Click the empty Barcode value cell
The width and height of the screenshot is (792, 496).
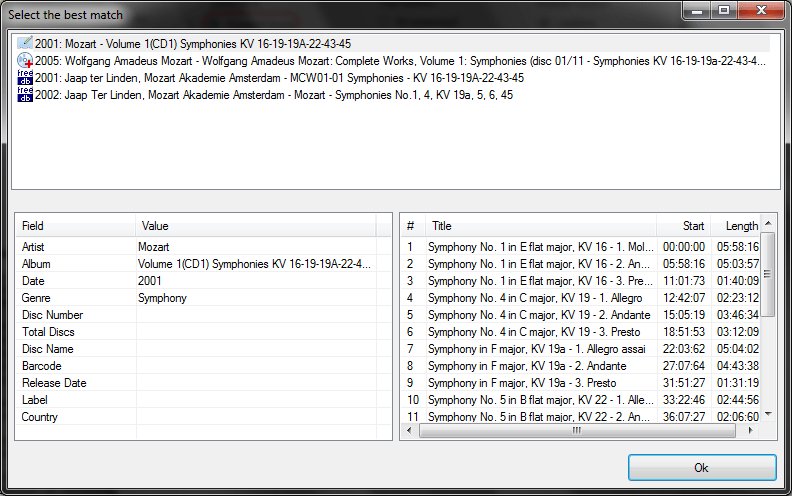[x=256, y=366]
